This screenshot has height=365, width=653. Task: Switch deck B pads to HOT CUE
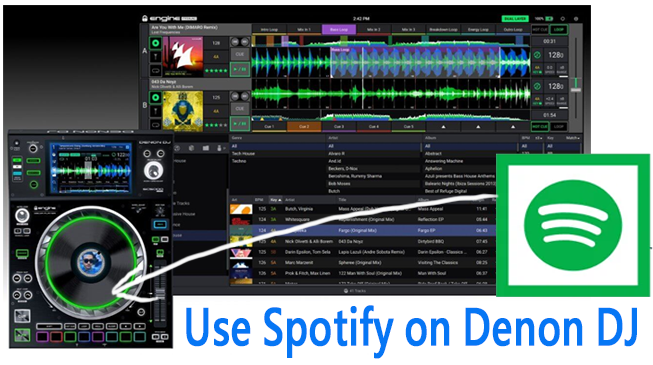pos(540,127)
